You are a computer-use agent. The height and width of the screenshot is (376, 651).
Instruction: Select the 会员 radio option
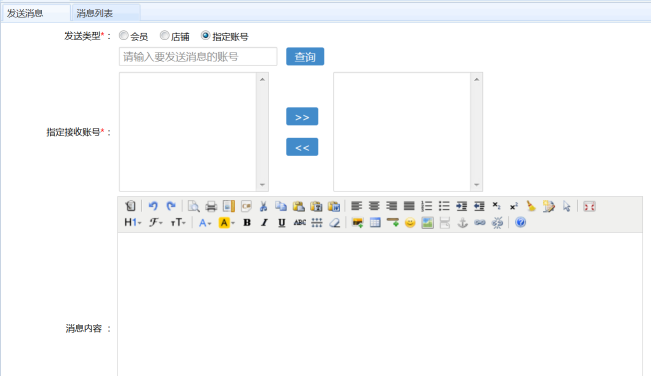tap(123, 36)
